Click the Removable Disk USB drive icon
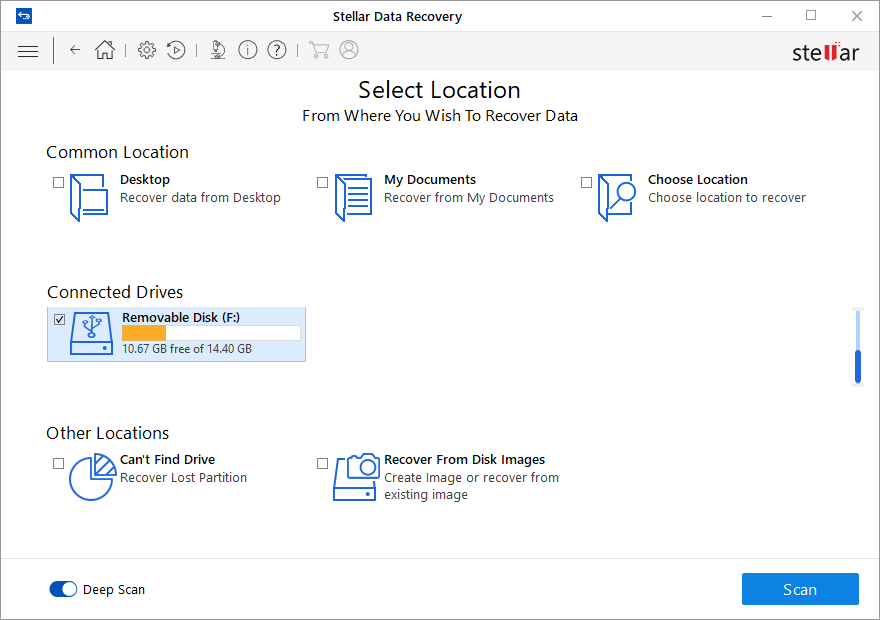Image resolution: width=880 pixels, height=620 pixels. coord(91,334)
